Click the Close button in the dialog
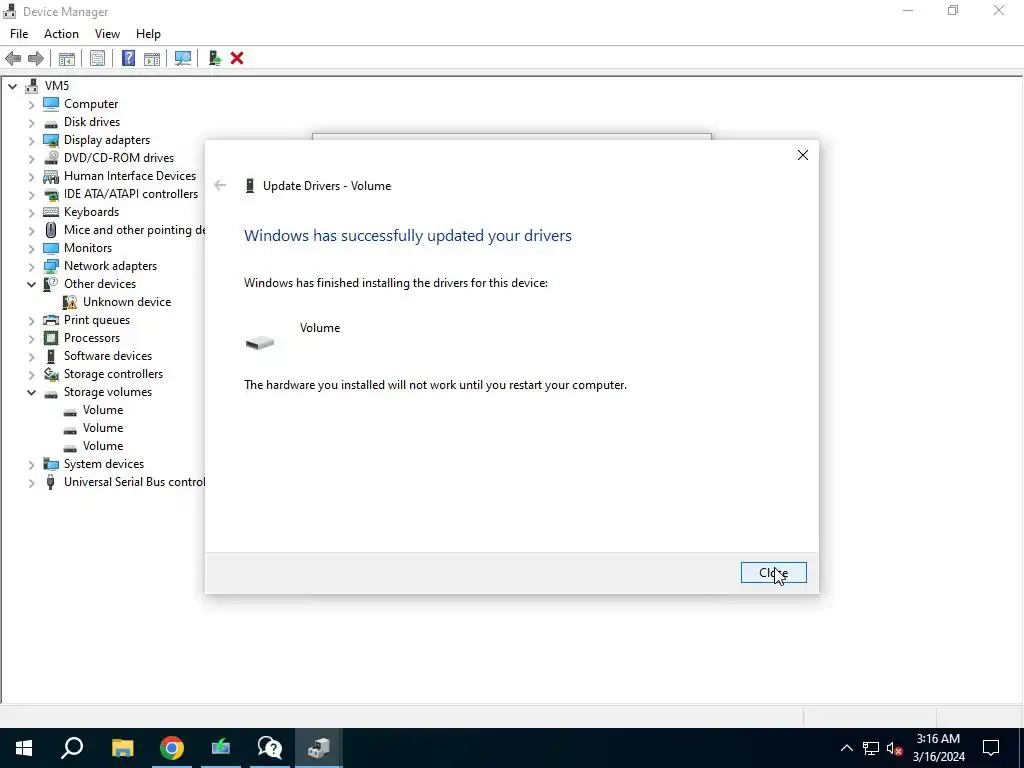The width and height of the screenshot is (1024, 768). [773, 573]
